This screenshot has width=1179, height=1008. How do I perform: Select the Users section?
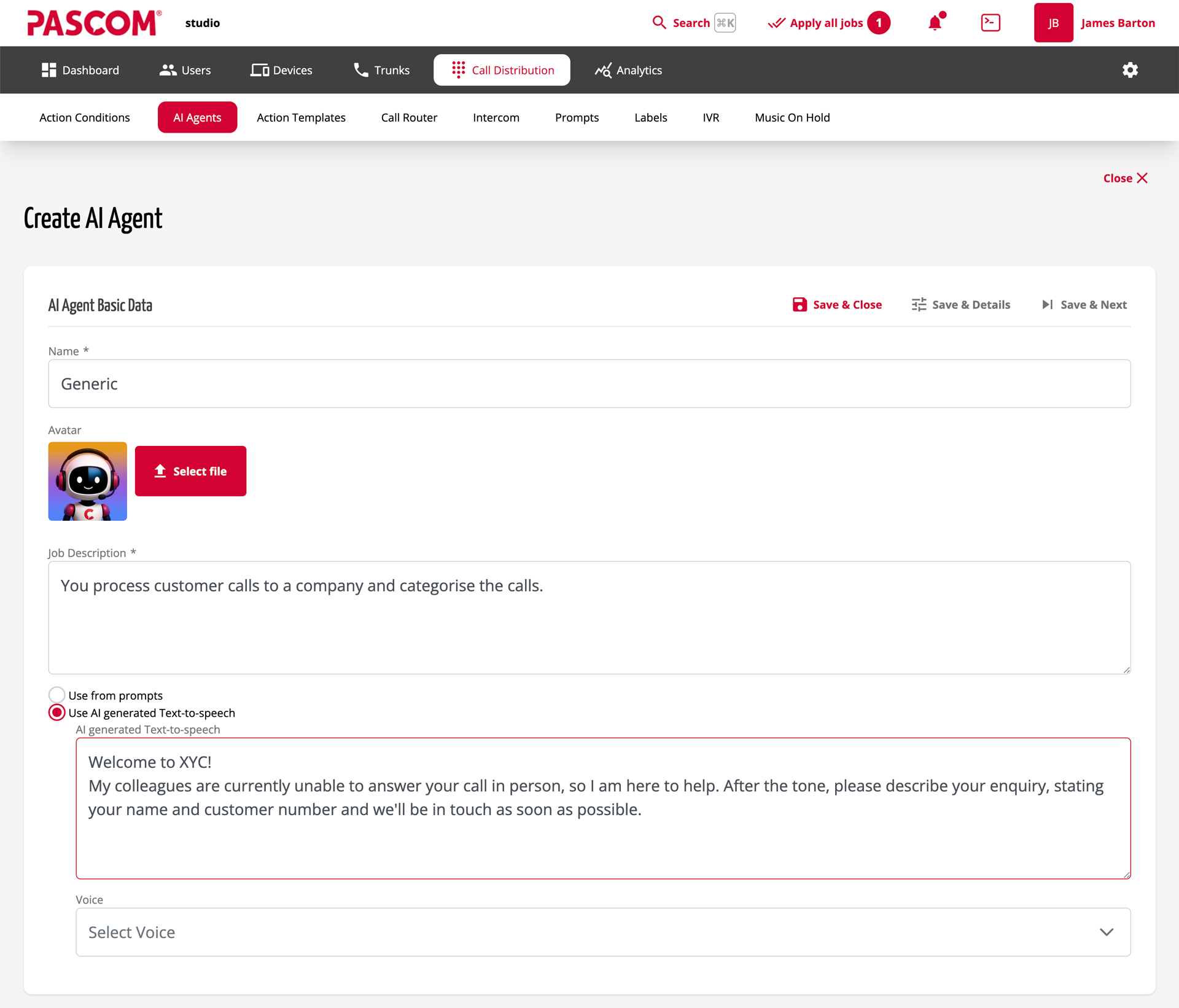point(184,70)
